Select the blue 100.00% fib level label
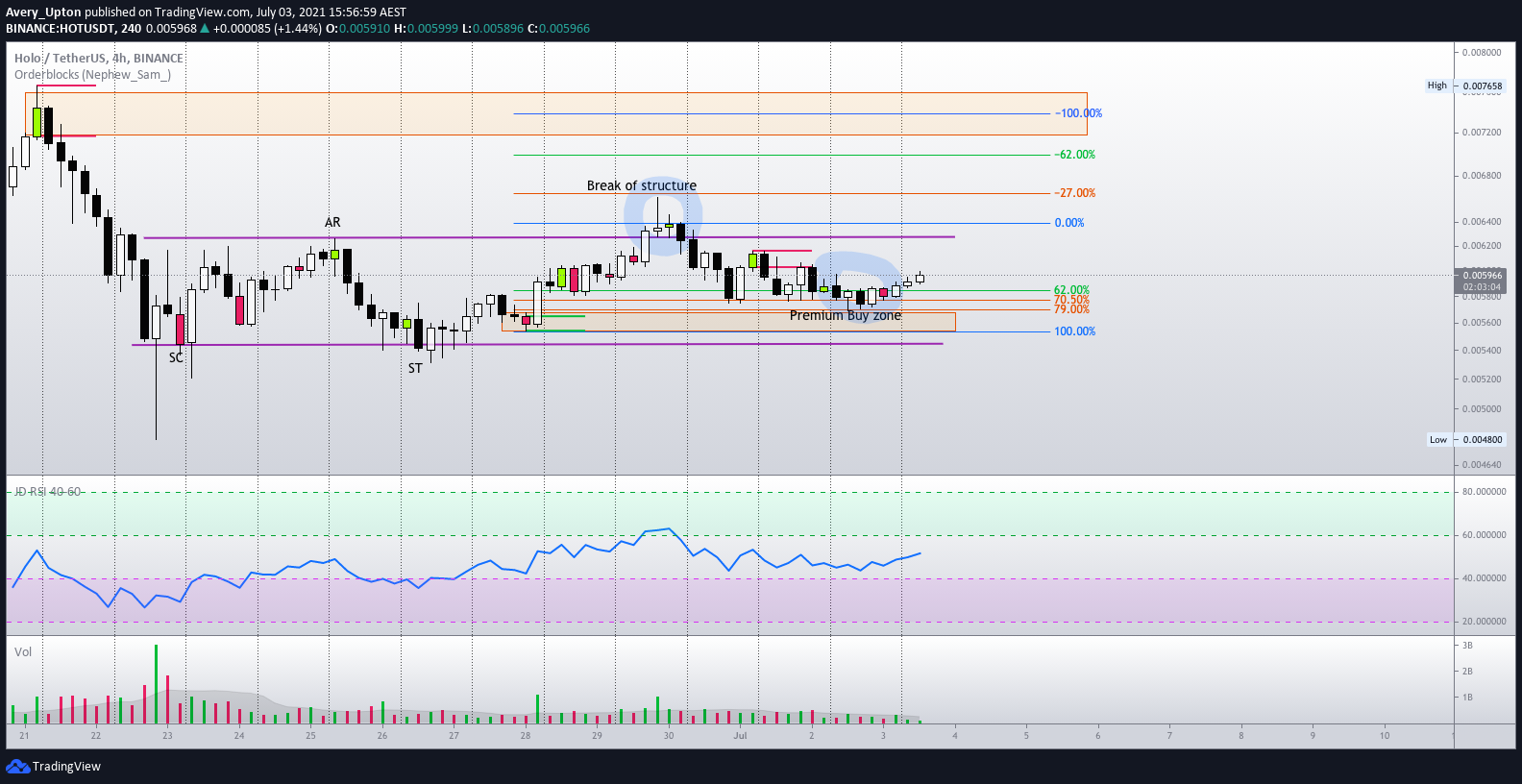 pyautogui.click(x=1074, y=331)
